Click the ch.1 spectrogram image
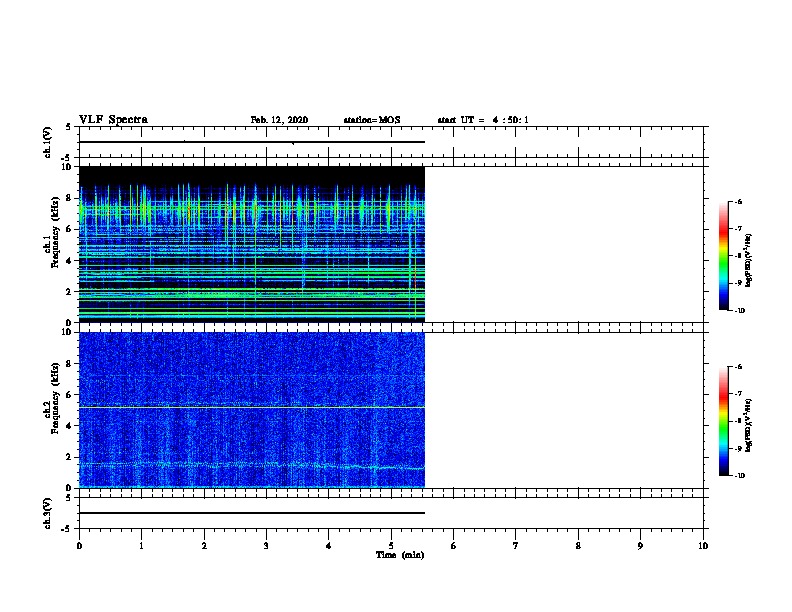Viewport: 792px width, 612px height. (252, 244)
